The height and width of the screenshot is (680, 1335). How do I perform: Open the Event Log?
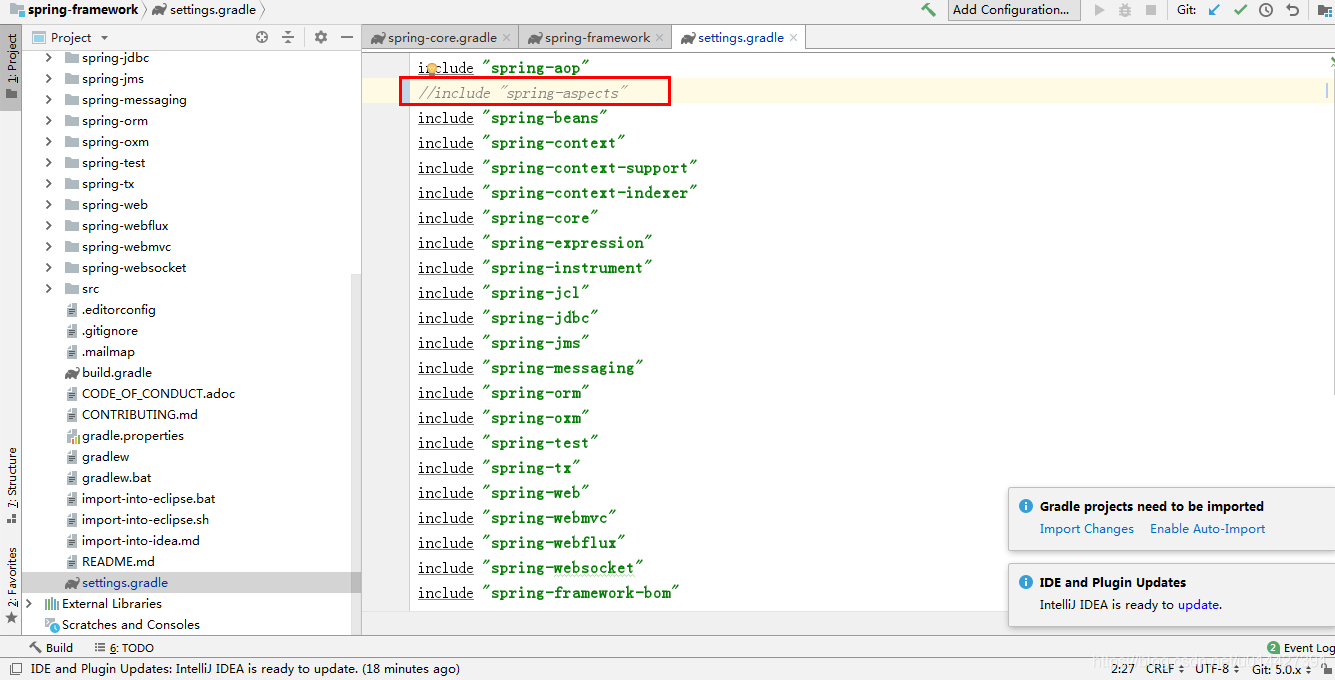click(x=1300, y=648)
